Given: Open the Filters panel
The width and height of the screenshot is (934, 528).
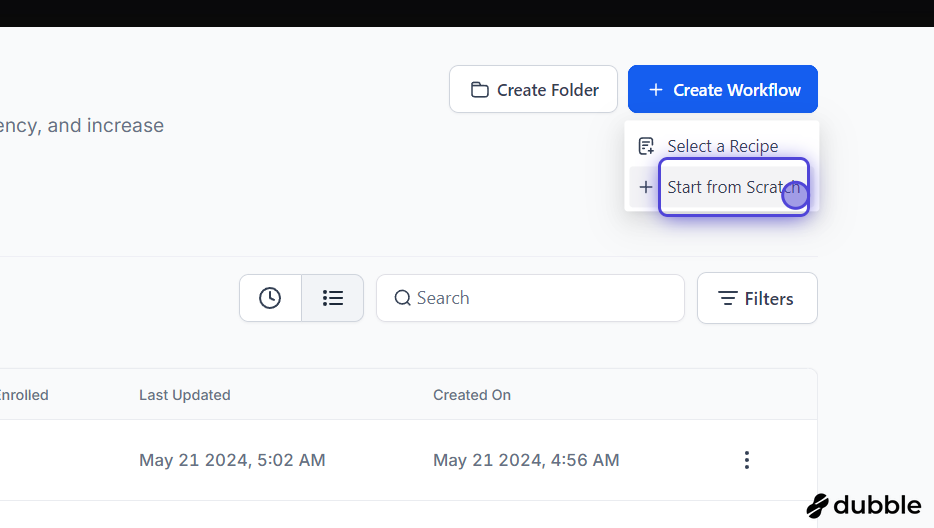Looking at the screenshot, I should (757, 298).
